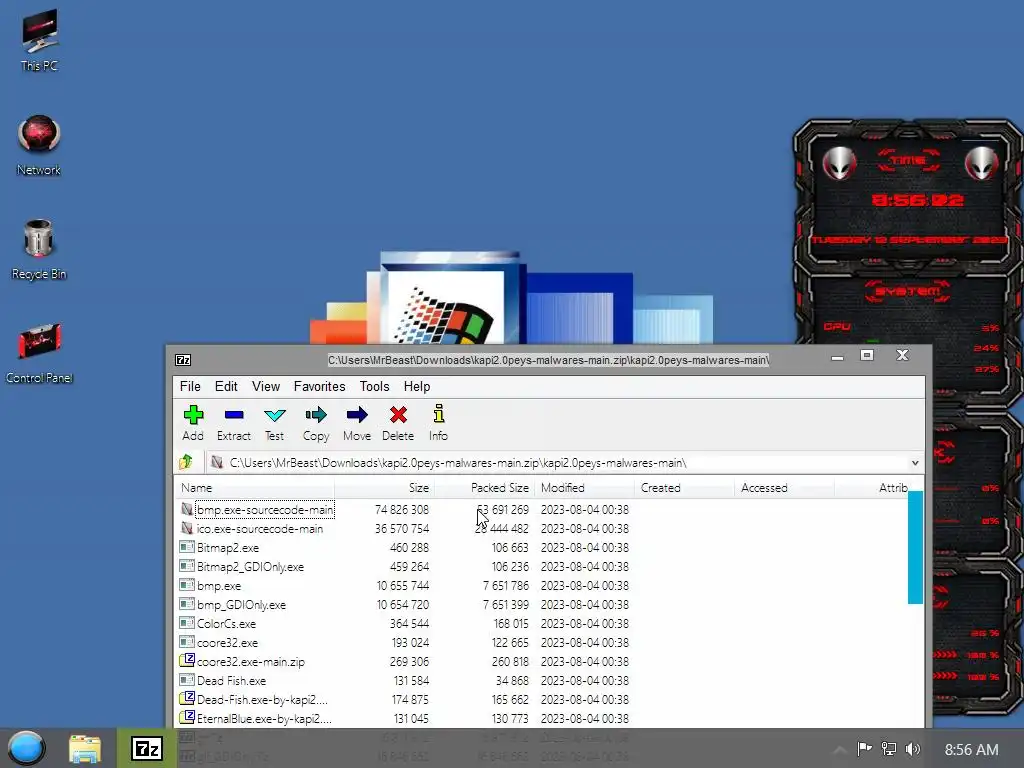Select the Dead Fish.exe file name
Screen dimensions: 1024x768
(231, 680)
